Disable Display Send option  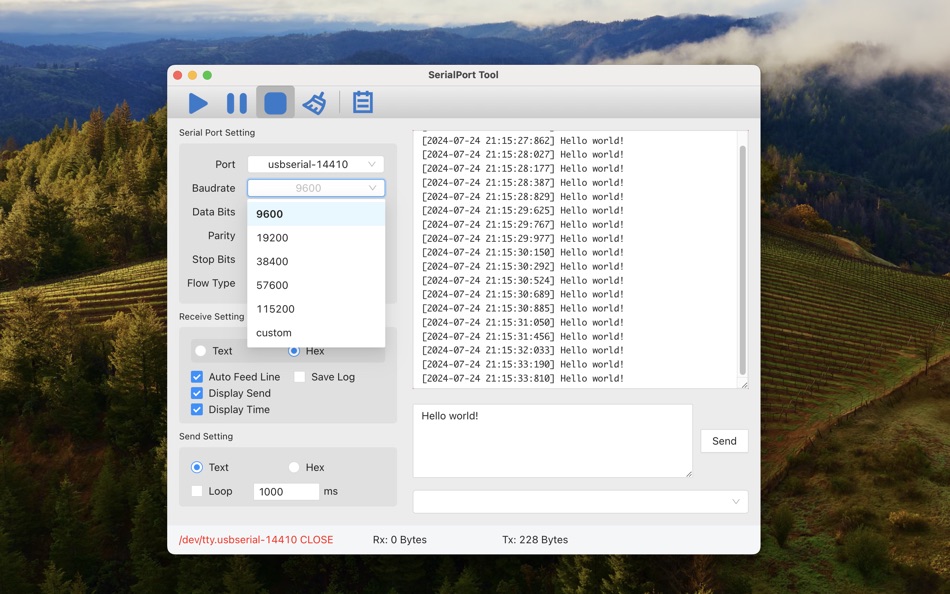coord(196,393)
